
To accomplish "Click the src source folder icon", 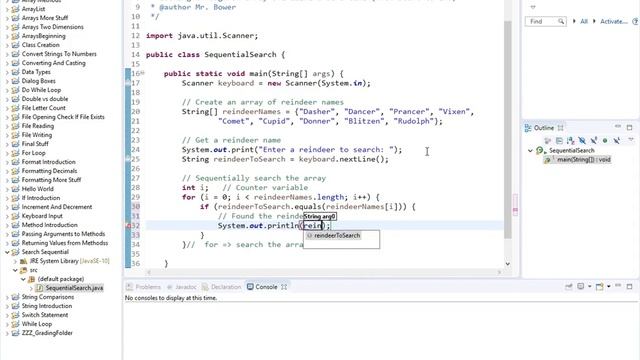I will point(24,270).
